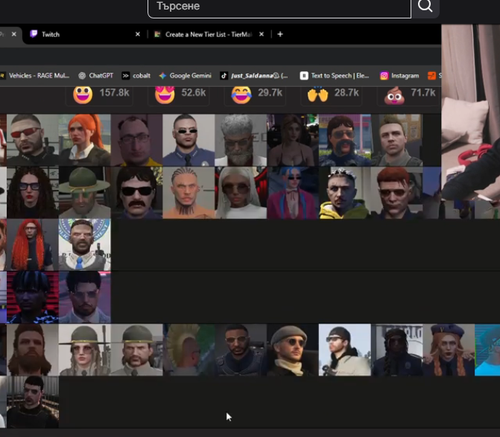
Task: Select the orange ponytail woman thumbnail
Action: [85, 140]
